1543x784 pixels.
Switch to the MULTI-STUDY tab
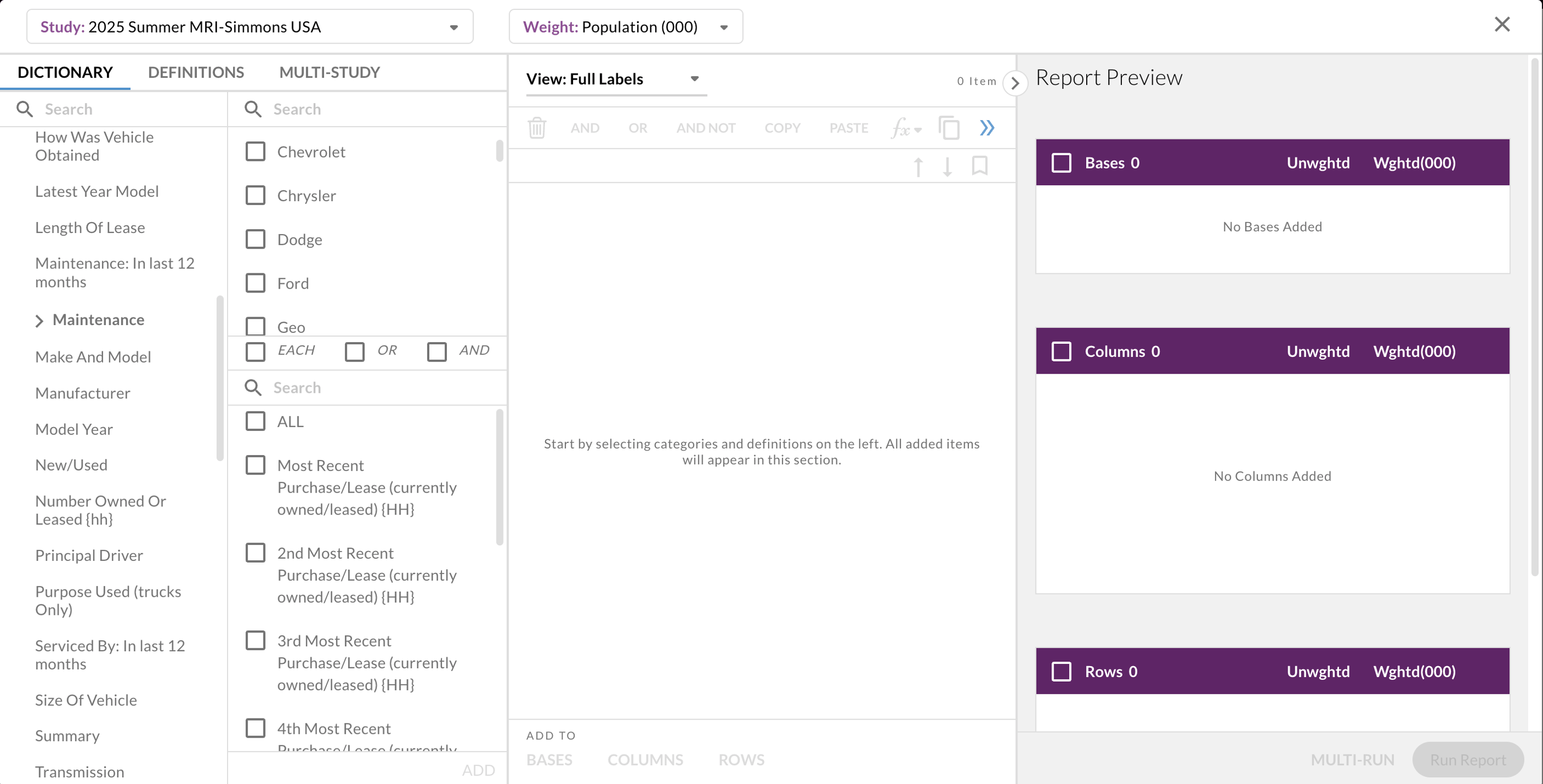click(330, 72)
